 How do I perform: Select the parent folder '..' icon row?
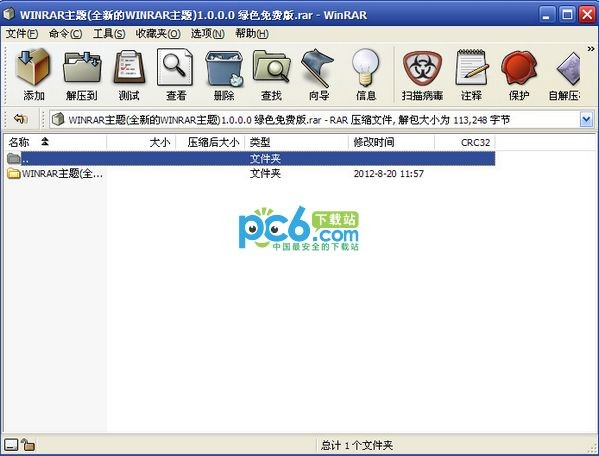pos(251,158)
